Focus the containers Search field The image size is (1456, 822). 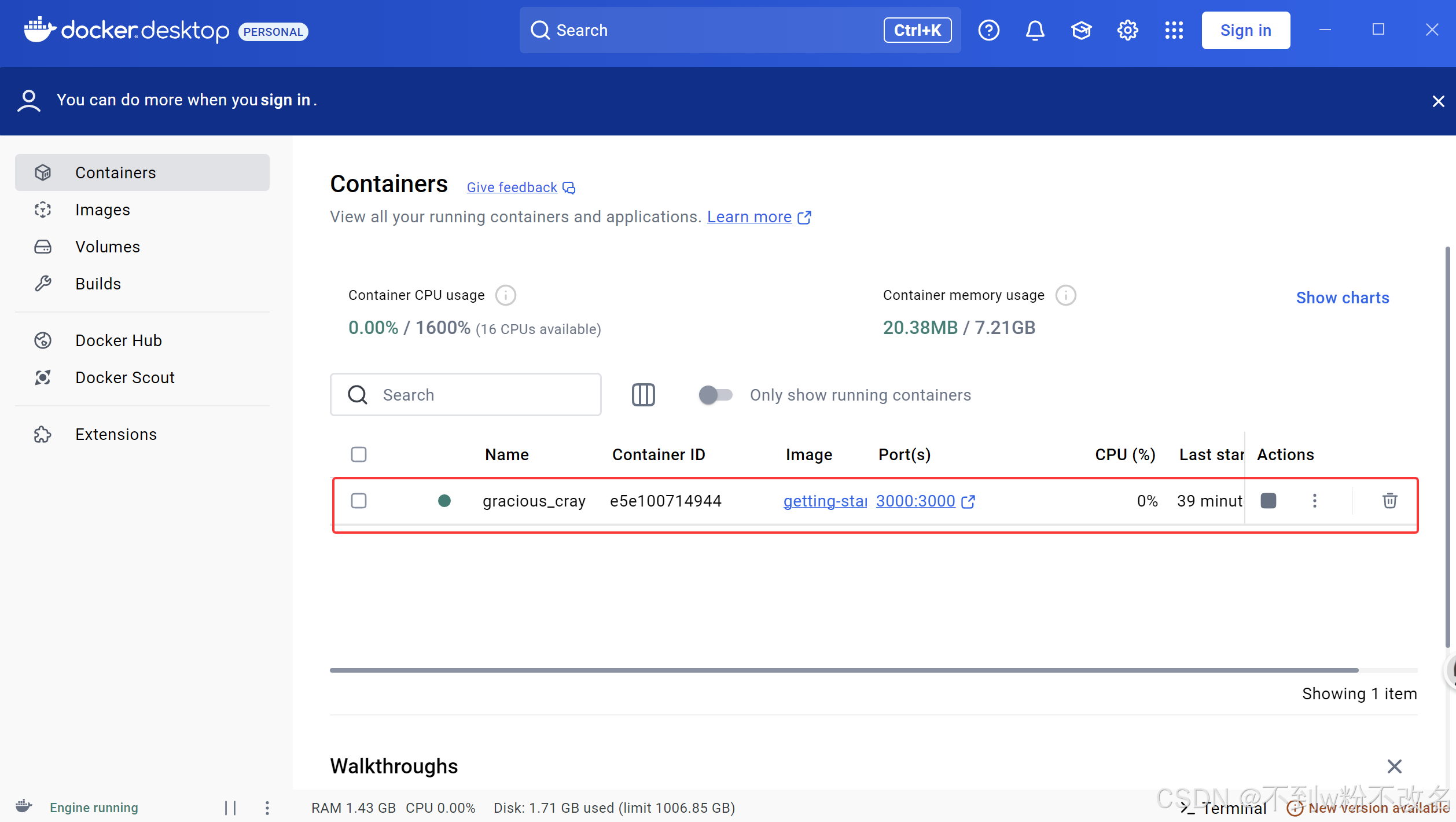465,395
